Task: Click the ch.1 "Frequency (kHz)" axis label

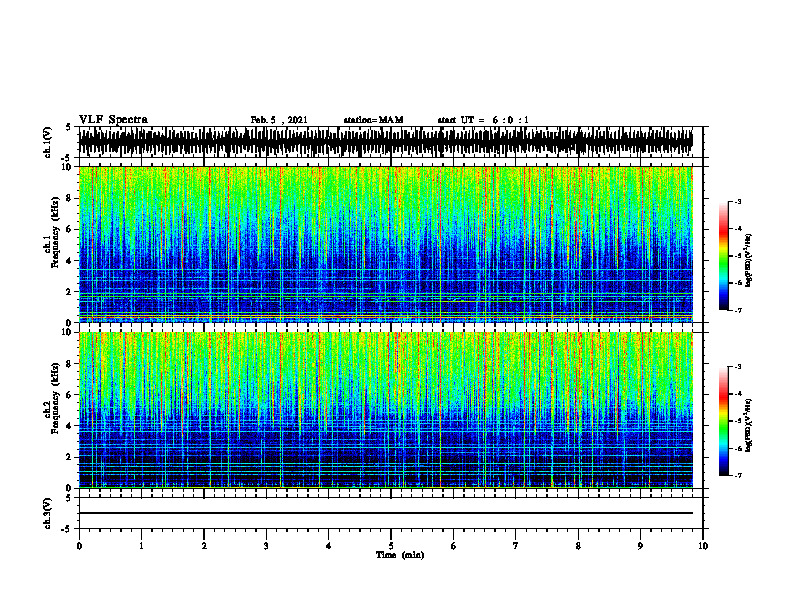Action: 55,232
